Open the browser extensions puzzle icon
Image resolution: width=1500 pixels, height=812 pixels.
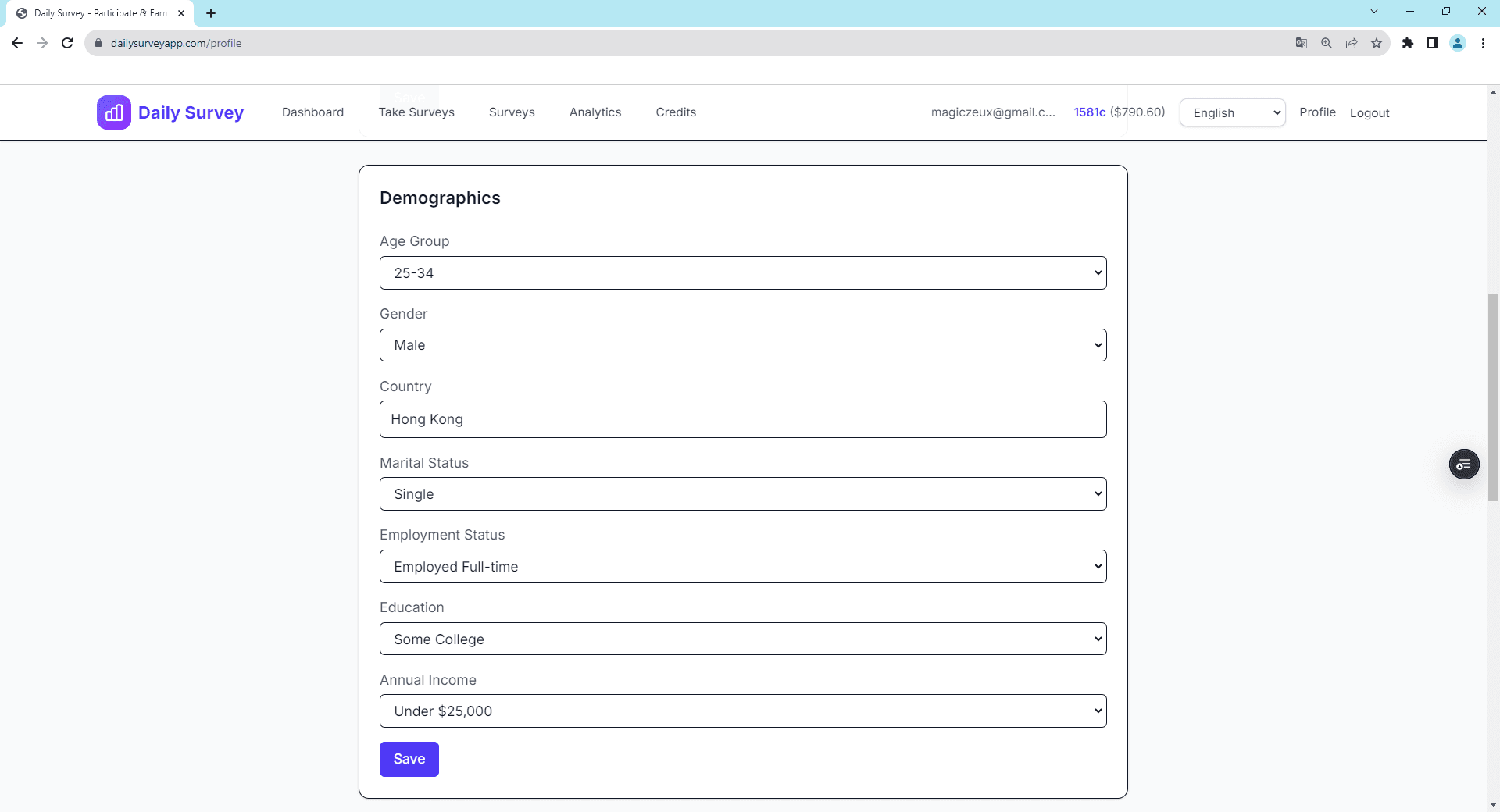(x=1409, y=43)
